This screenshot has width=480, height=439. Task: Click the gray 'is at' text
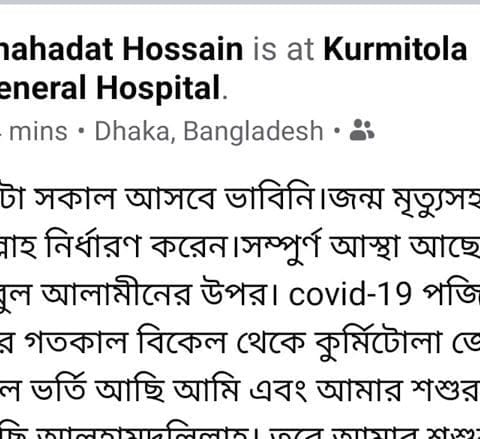click(283, 50)
